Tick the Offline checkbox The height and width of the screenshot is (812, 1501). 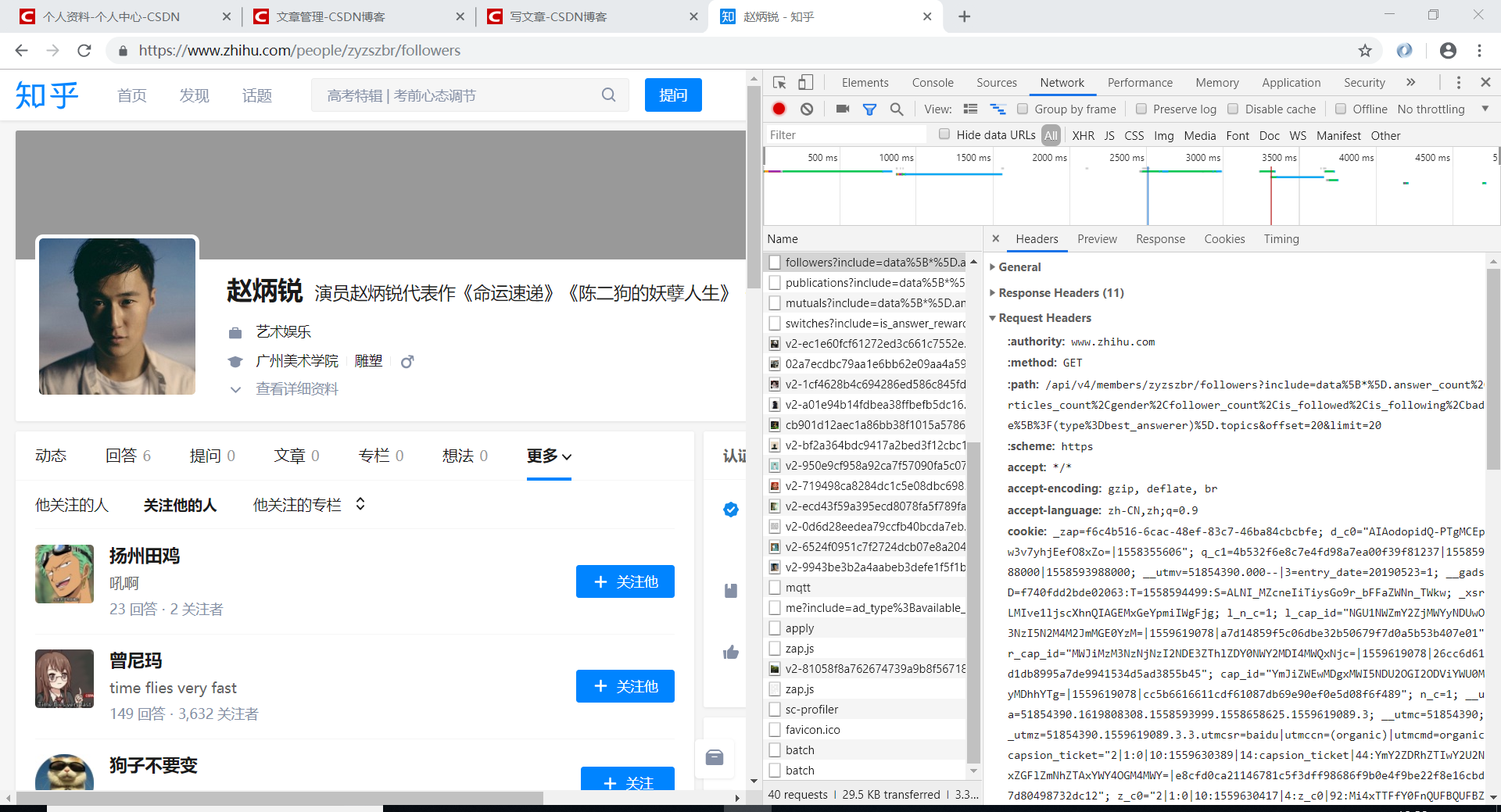click(1341, 109)
